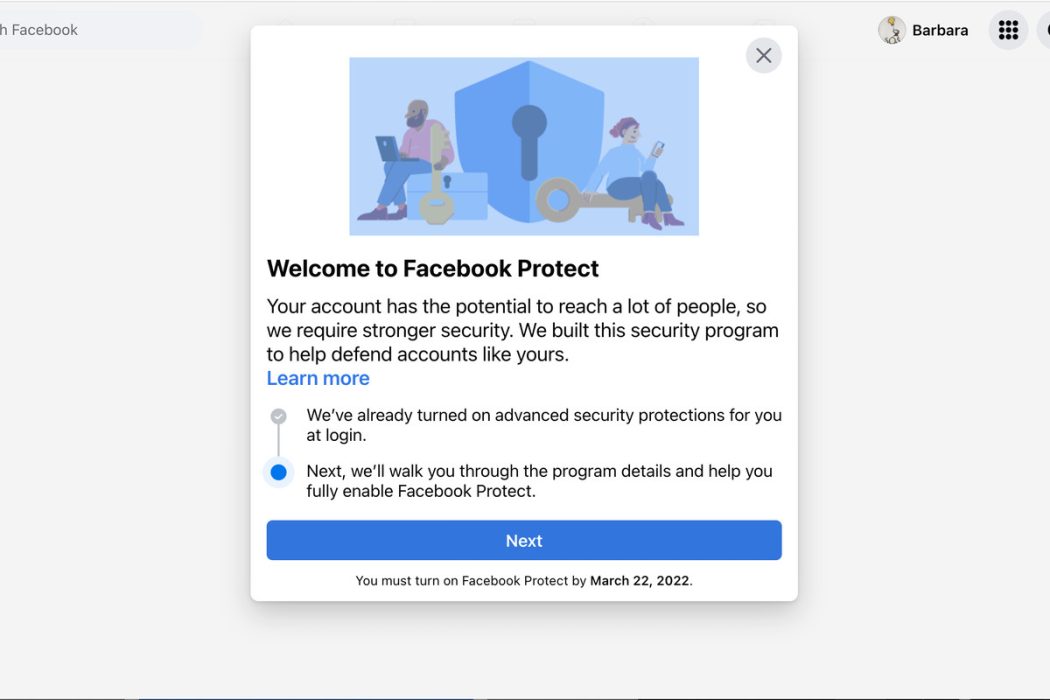Image resolution: width=1050 pixels, height=700 pixels.
Task: Click the keyhole on the shield illustration
Action: (529, 135)
